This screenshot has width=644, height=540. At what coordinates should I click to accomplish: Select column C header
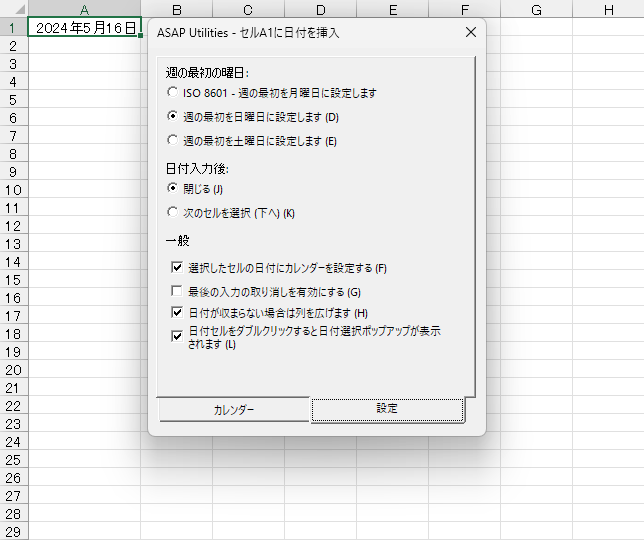[x=248, y=9]
